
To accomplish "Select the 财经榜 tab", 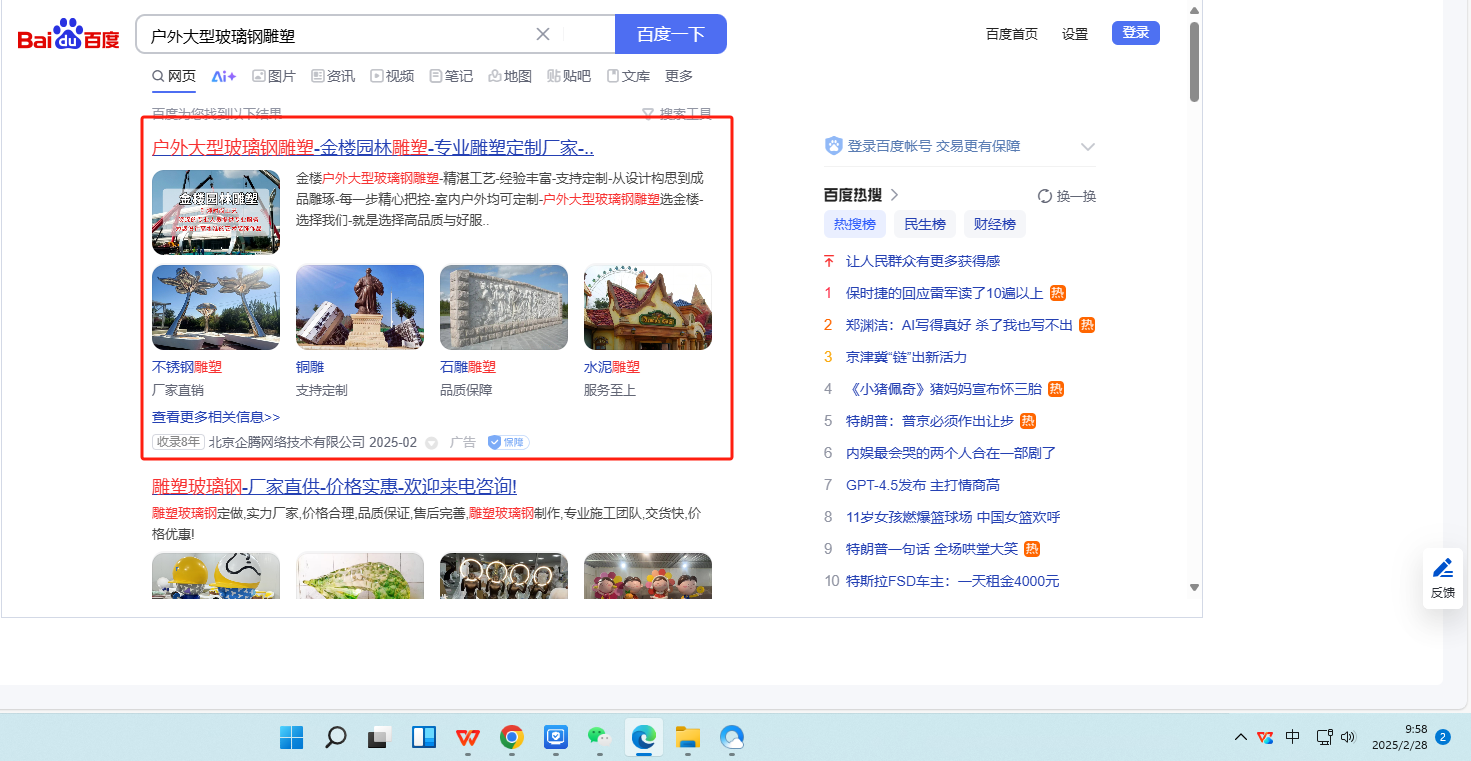I will tap(995, 224).
